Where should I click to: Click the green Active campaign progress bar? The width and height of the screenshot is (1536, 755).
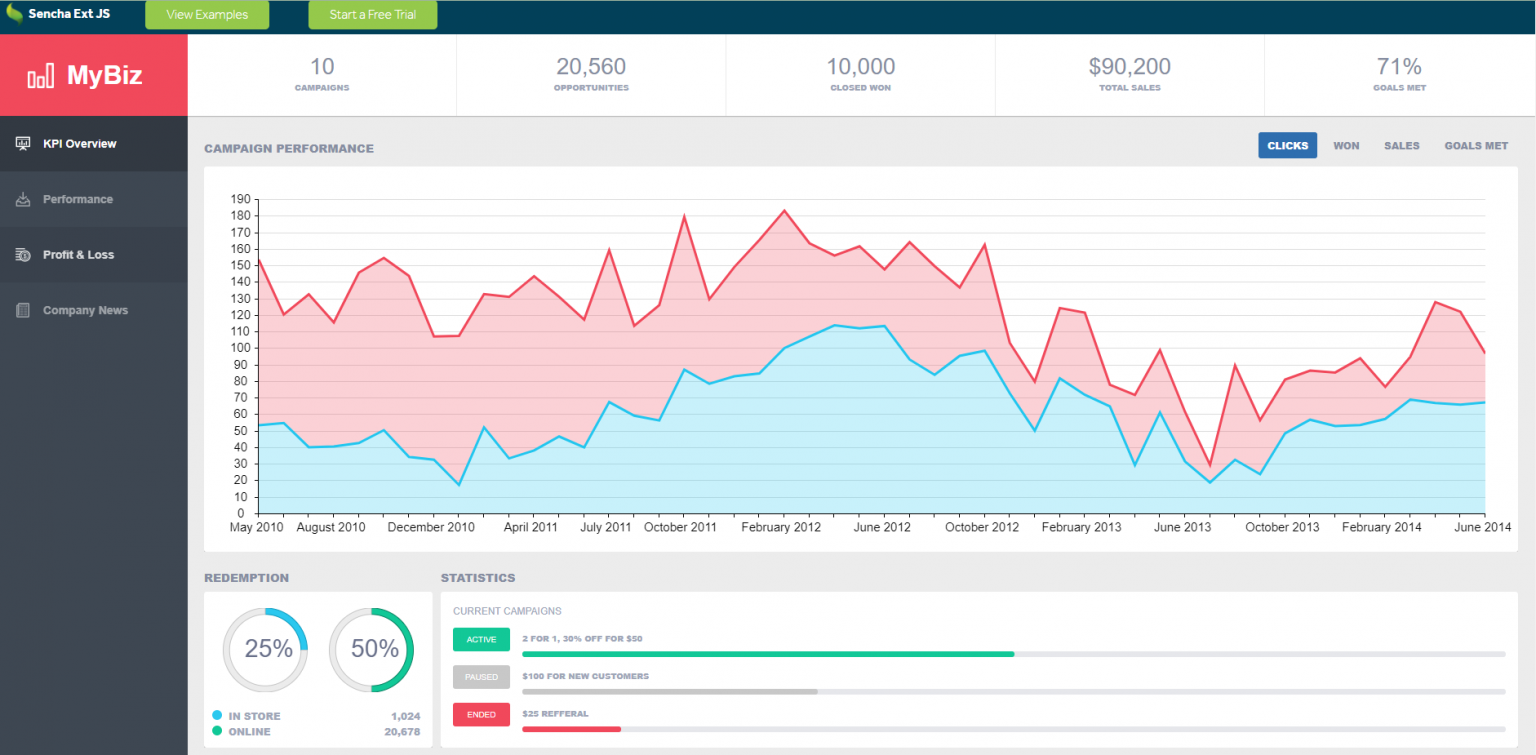[767, 654]
